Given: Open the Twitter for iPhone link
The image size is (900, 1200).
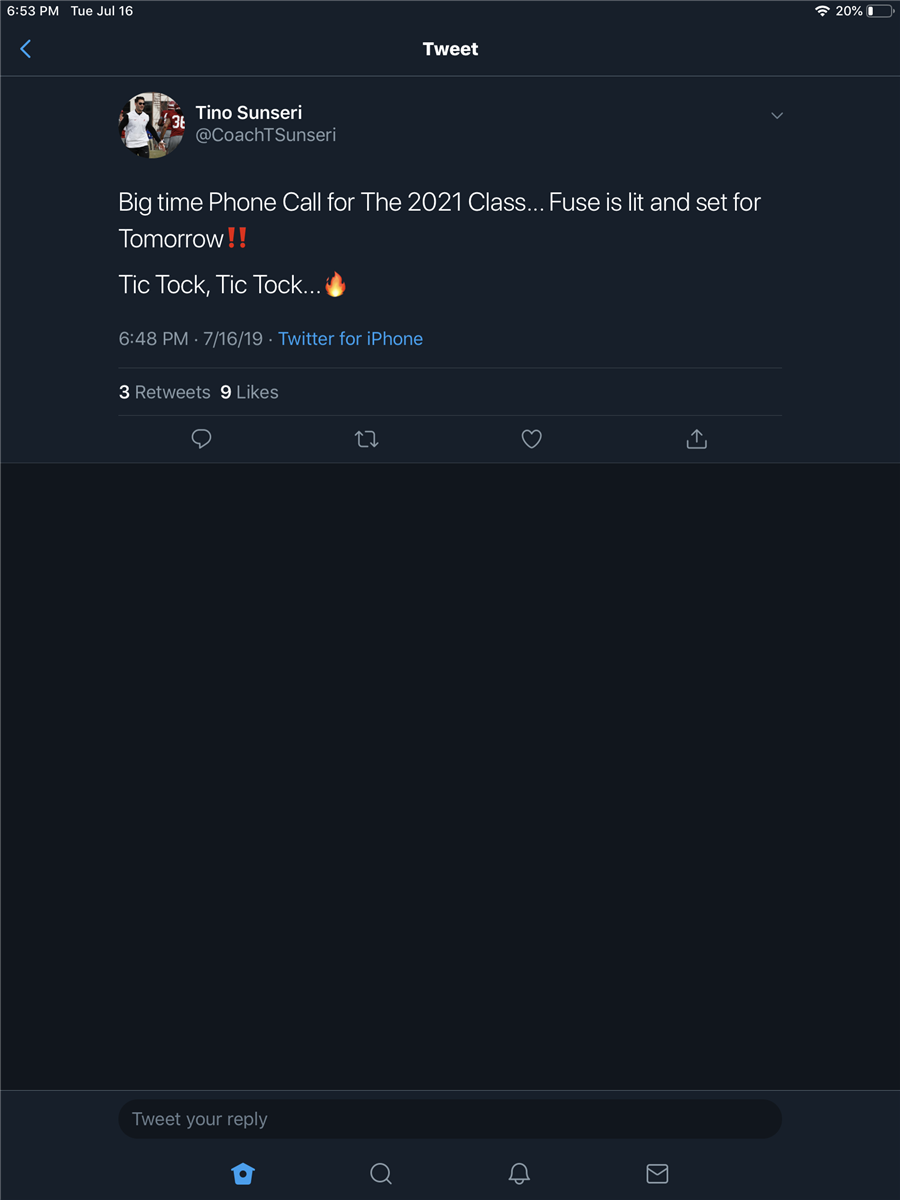Looking at the screenshot, I should pyautogui.click(x=350, y=339).
